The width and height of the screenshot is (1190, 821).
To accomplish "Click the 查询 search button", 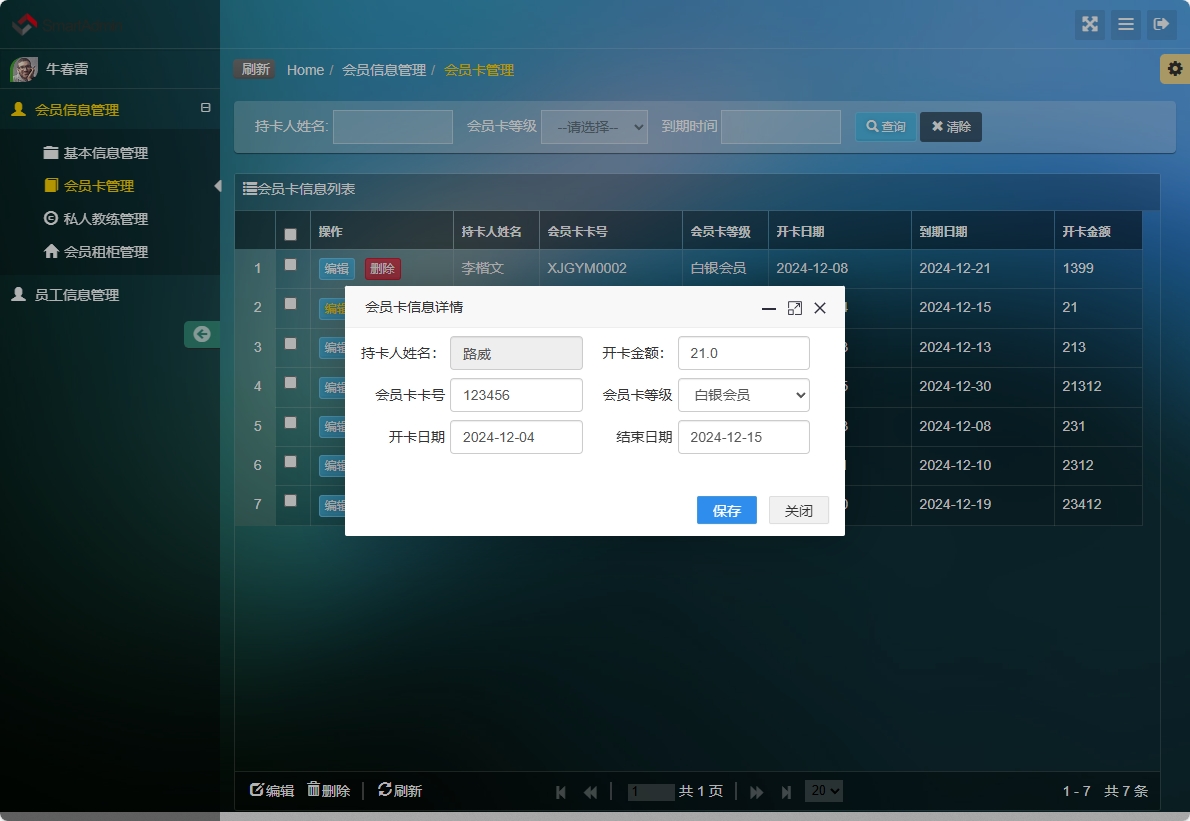I will coord(884,126).
